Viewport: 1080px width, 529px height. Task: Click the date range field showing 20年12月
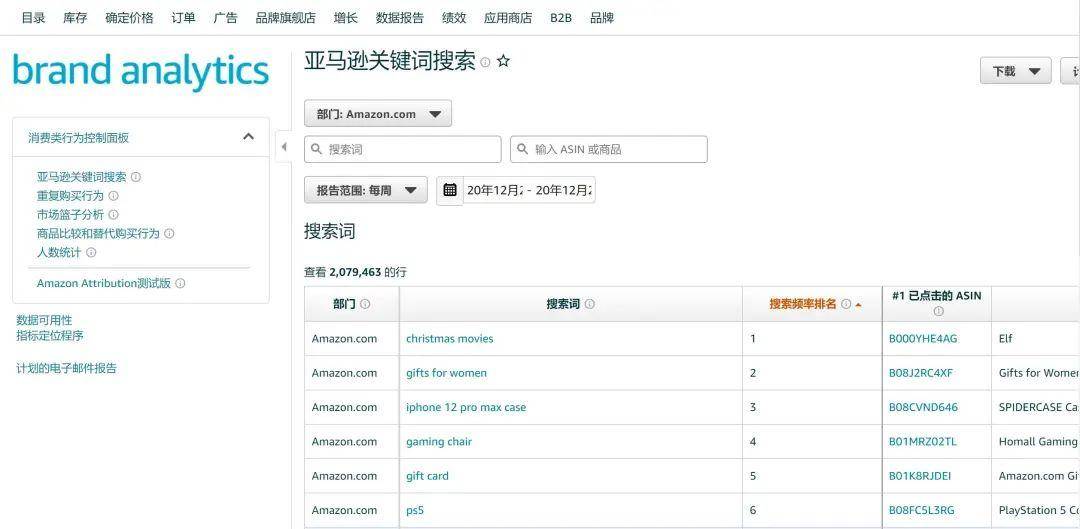pos(529,190)
